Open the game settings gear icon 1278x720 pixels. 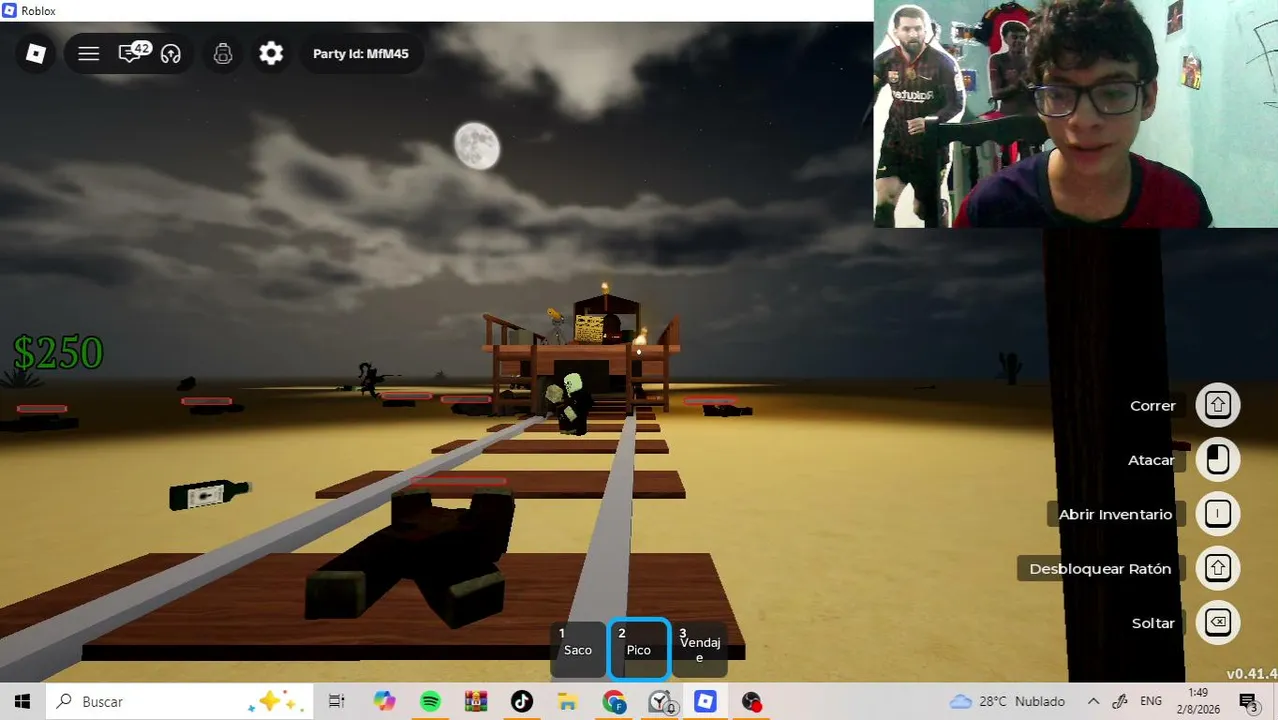coord(271,54)
